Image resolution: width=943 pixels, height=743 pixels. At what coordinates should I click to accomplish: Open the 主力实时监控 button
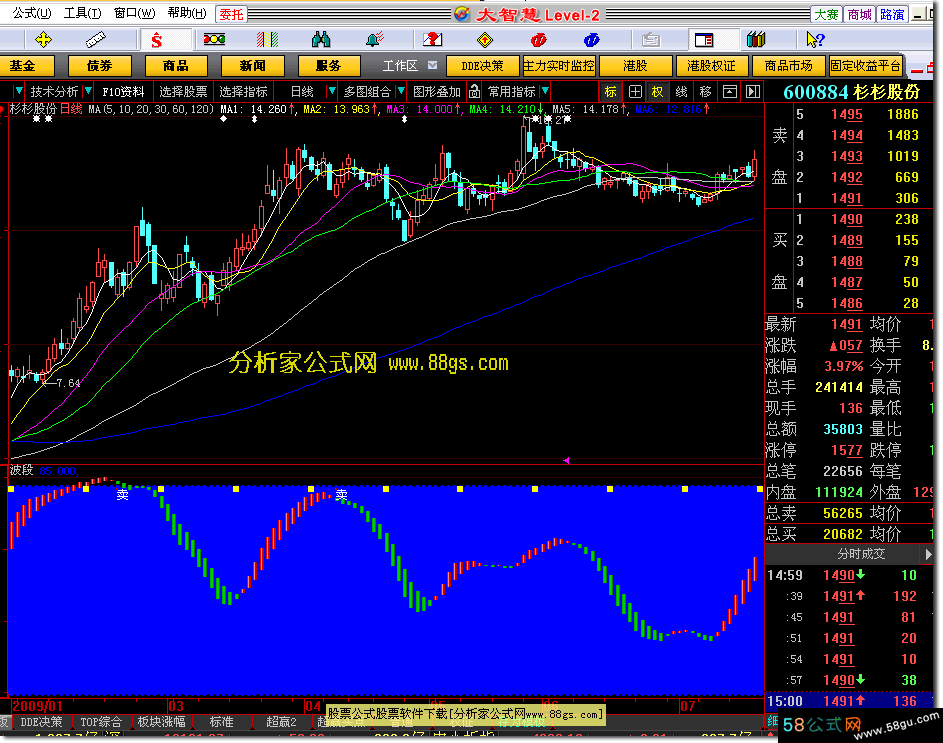(559, 66)
